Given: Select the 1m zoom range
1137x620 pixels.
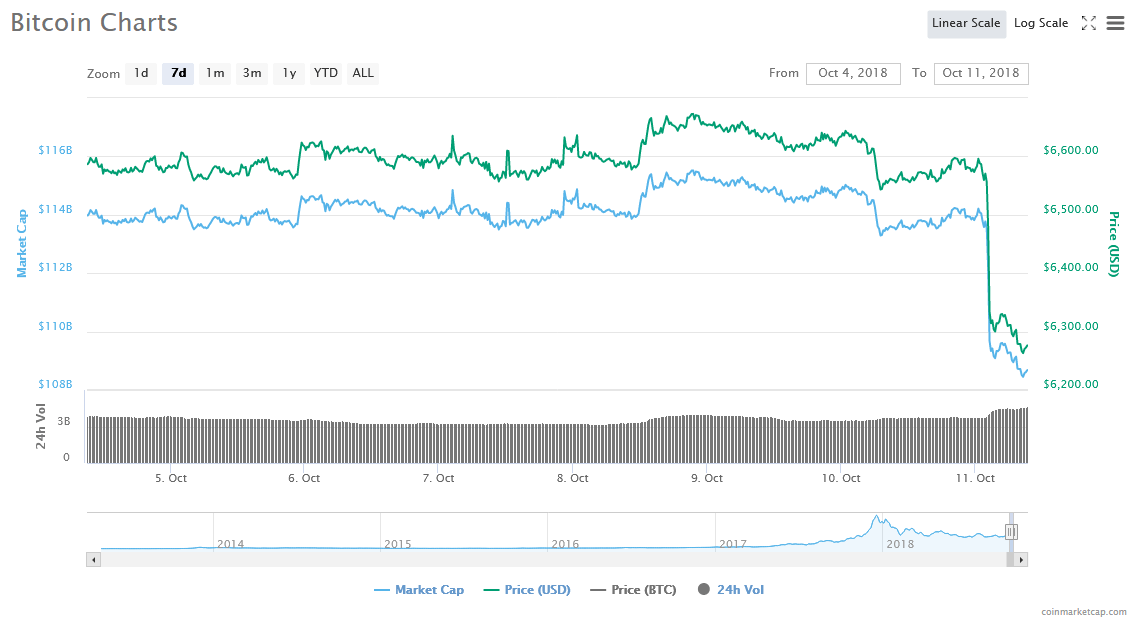Looking at the screenshot, I should point(215,73).
